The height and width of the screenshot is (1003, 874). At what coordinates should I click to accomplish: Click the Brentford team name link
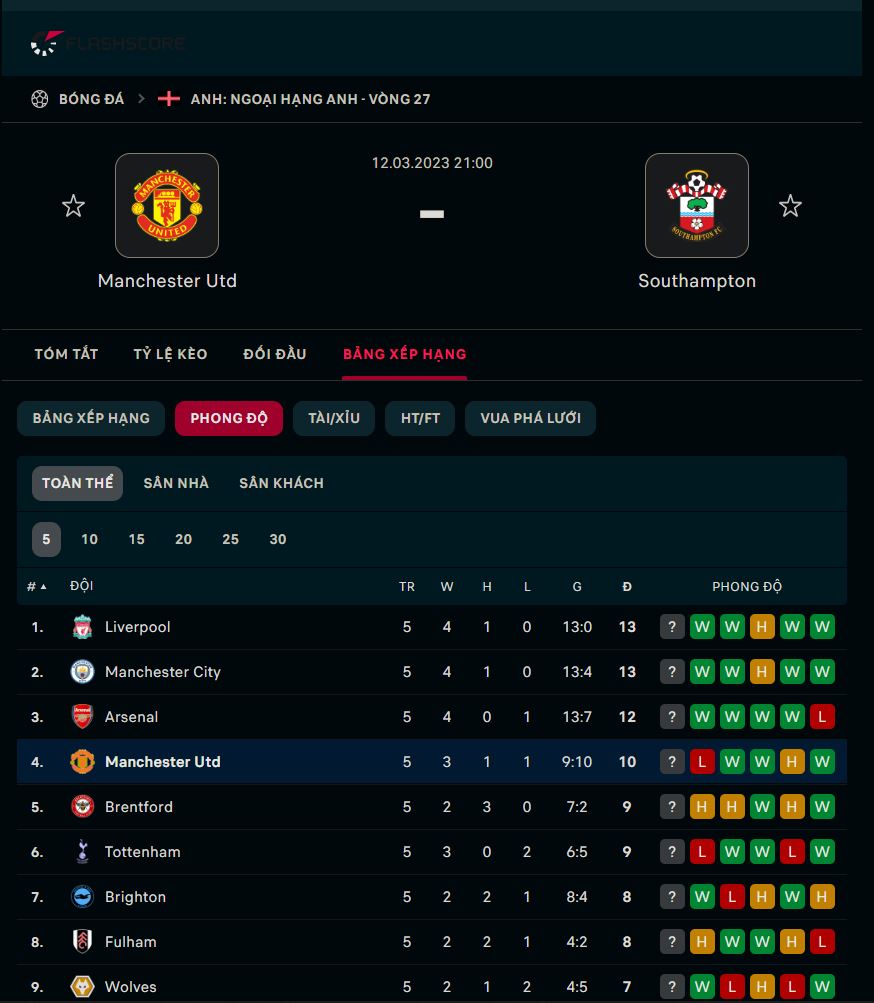139,807
